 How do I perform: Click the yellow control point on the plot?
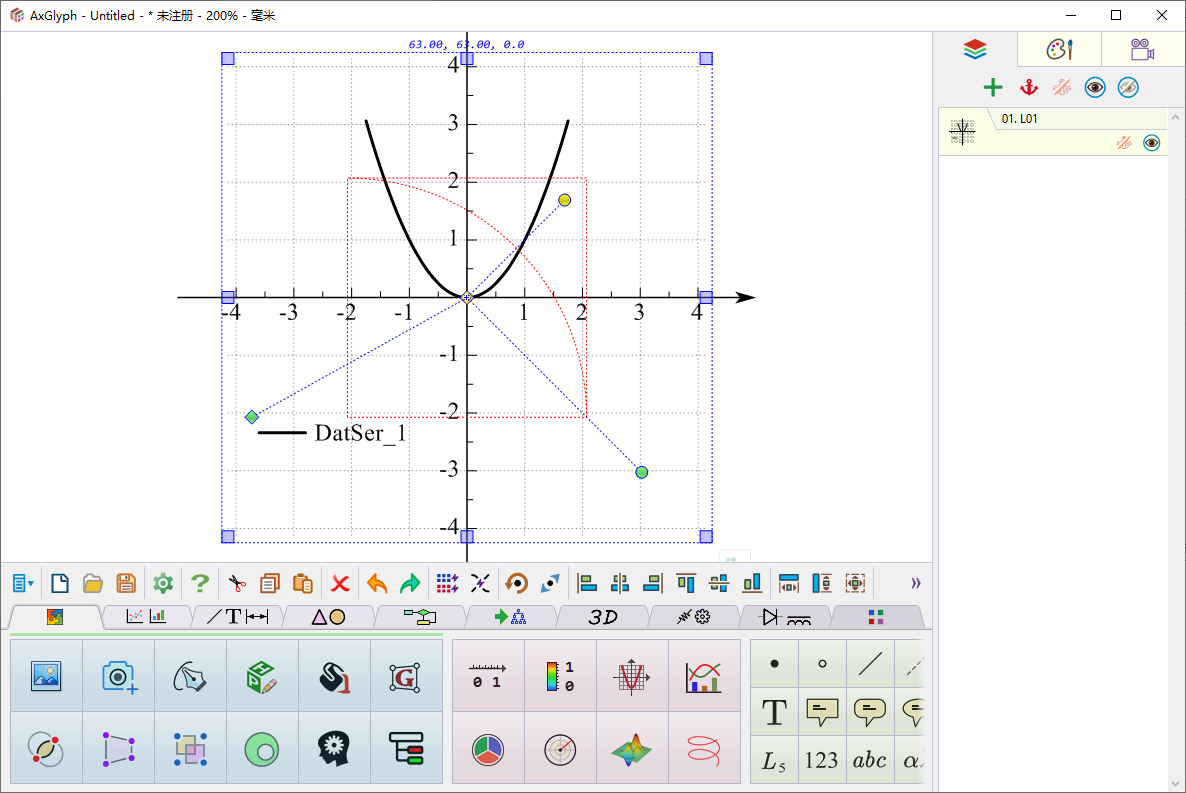[x=564, y=200]
